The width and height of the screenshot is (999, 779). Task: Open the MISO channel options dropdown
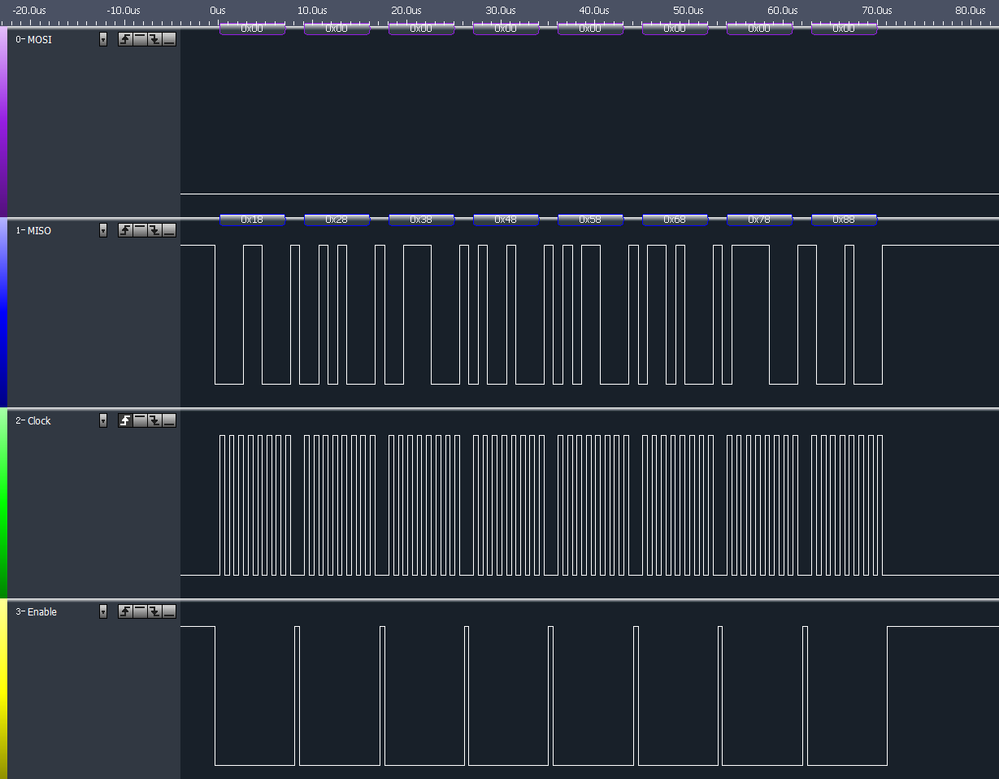[103, 229]
